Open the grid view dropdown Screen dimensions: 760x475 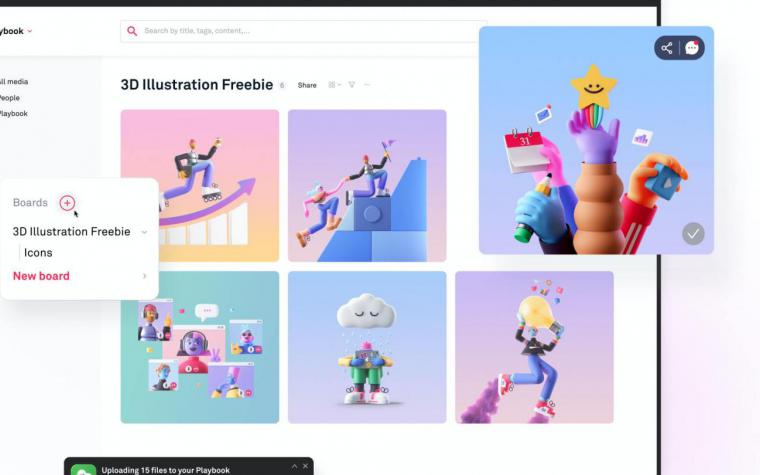[x=334, y=85]
